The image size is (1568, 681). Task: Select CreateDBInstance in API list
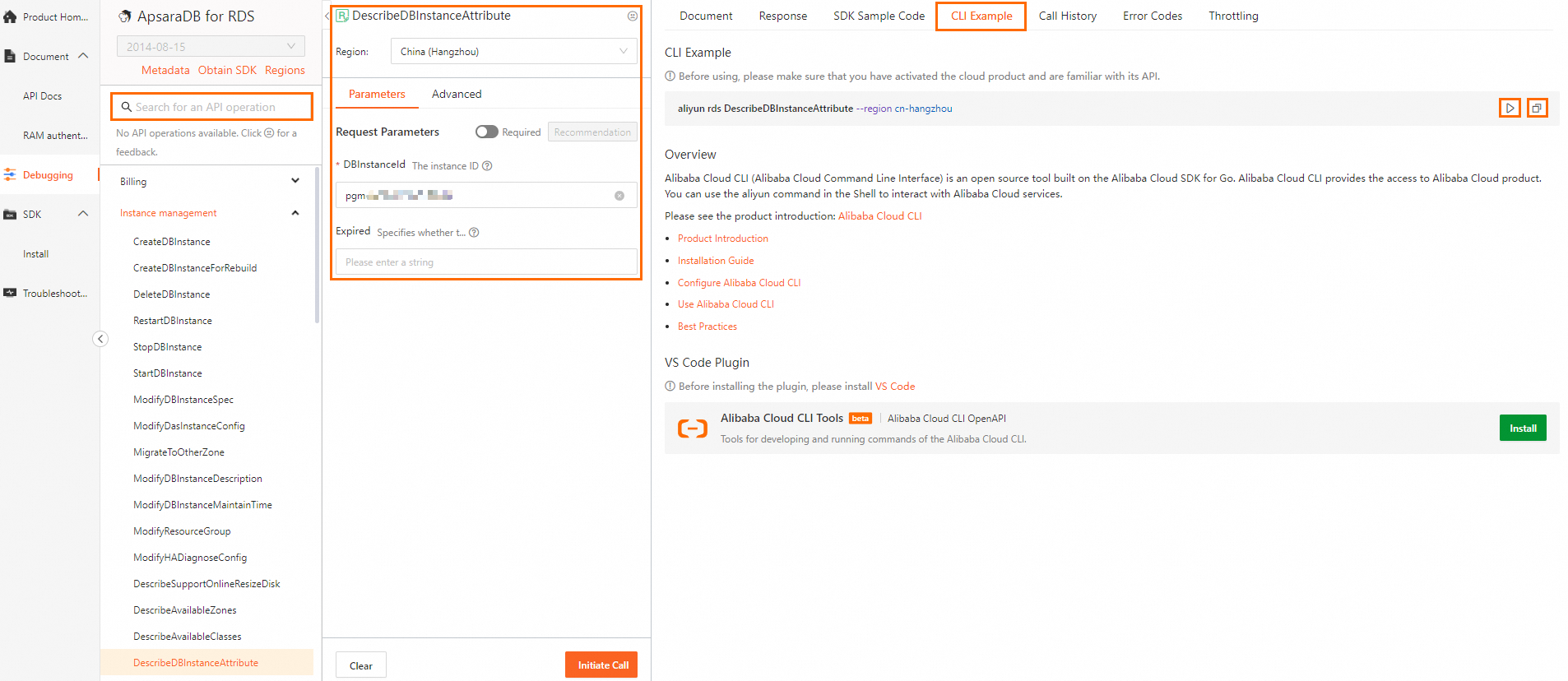coord(172,242)
